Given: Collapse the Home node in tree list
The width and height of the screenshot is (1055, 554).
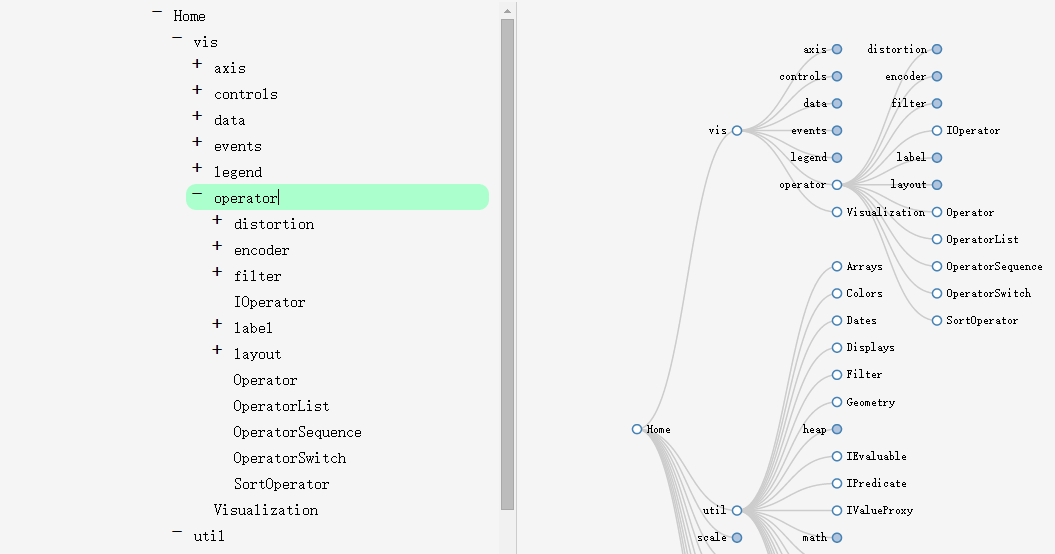Looking at the screenshot, I should [157, 12].
